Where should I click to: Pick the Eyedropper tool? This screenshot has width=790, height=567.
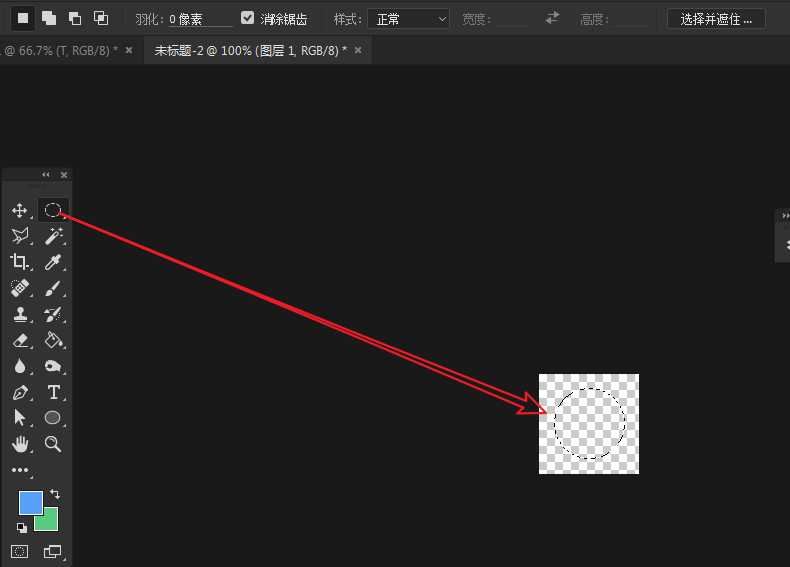pyautogui.click(x=54, y=262)
